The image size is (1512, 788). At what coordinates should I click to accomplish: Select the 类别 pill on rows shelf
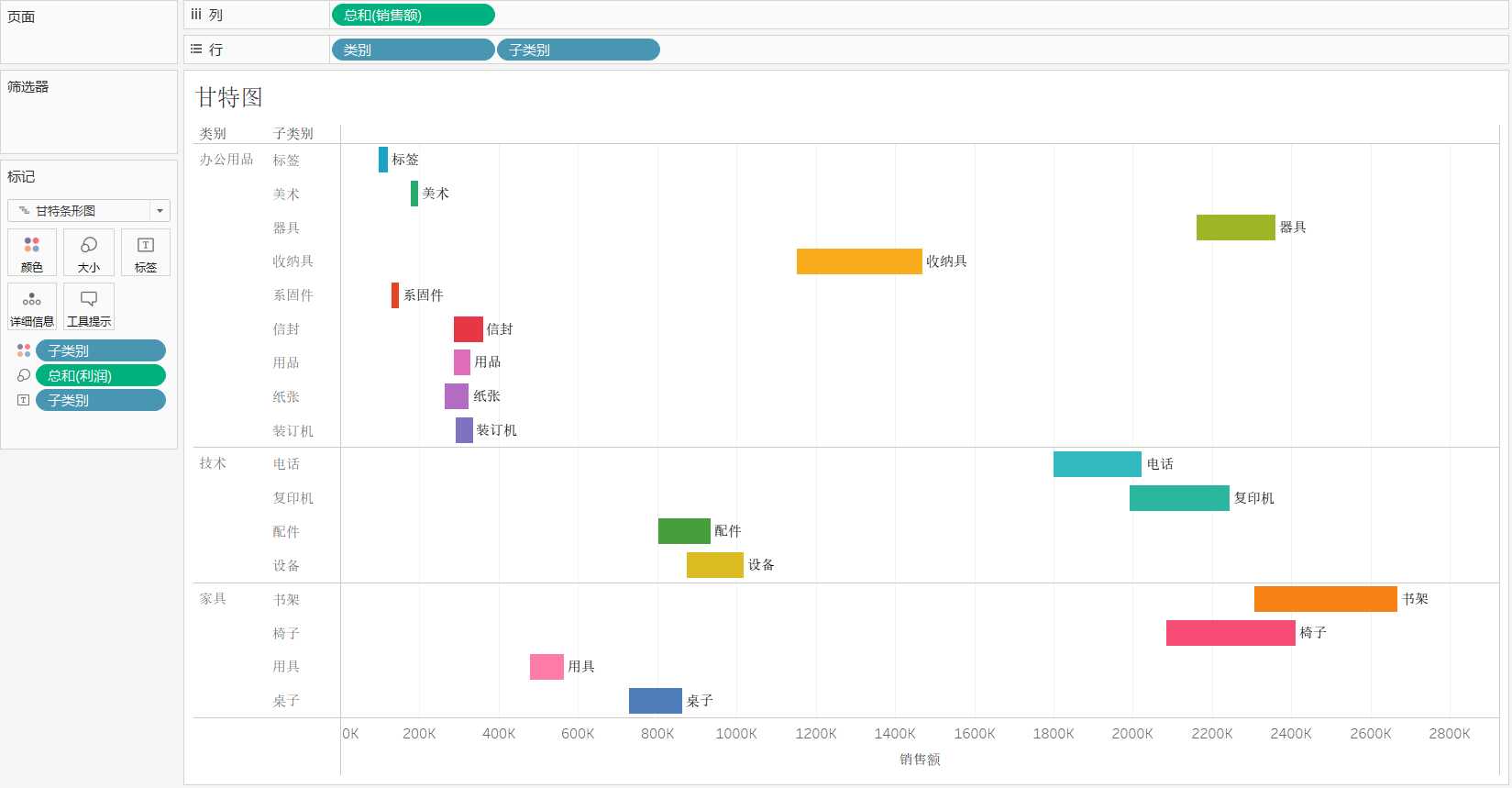tap(413, 50)
